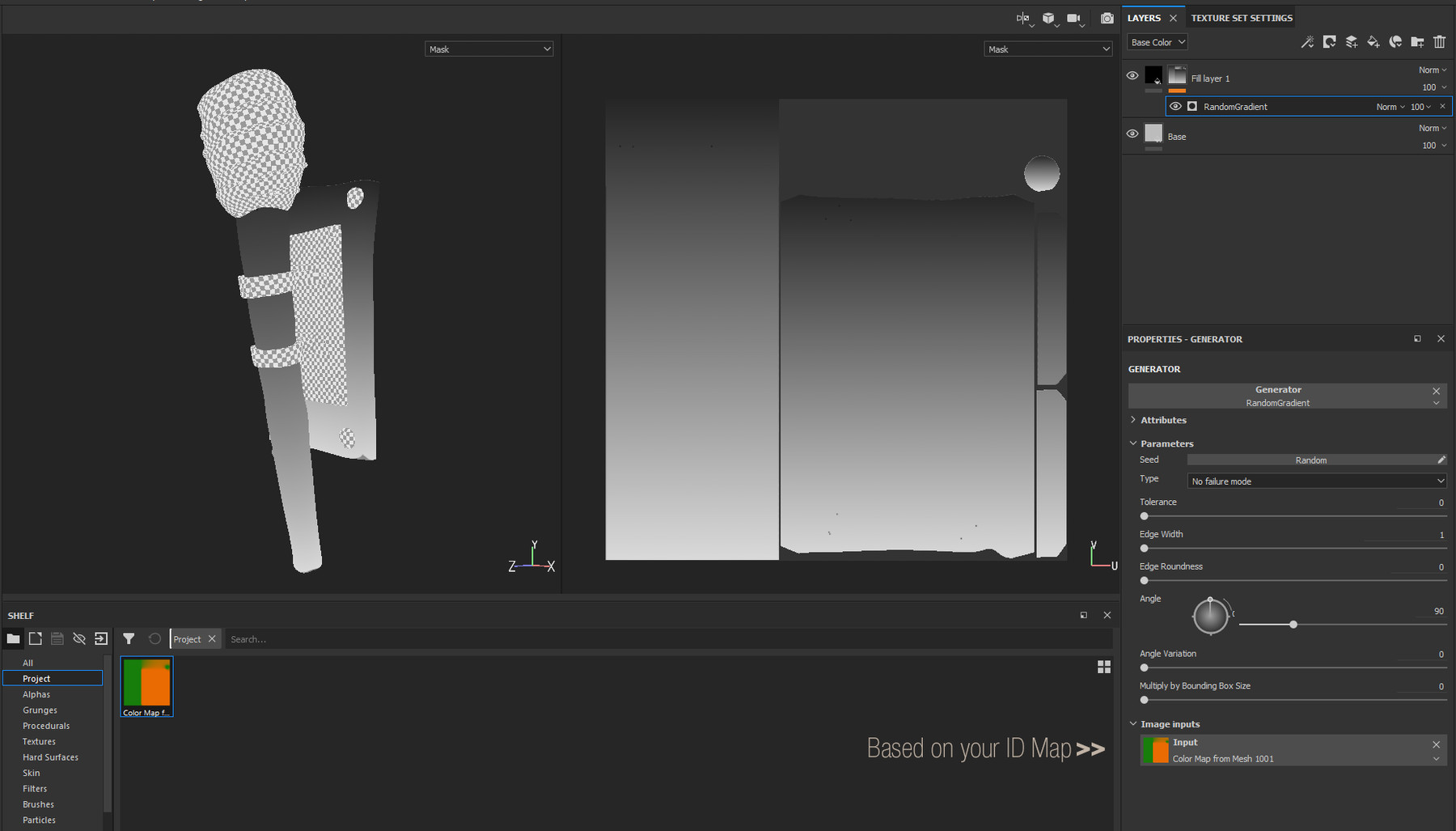Viewport: 1456px width, 831px height.
Task: Click the Angle rotation dial
Action: pyautogui.click(x=1210, y=617)
